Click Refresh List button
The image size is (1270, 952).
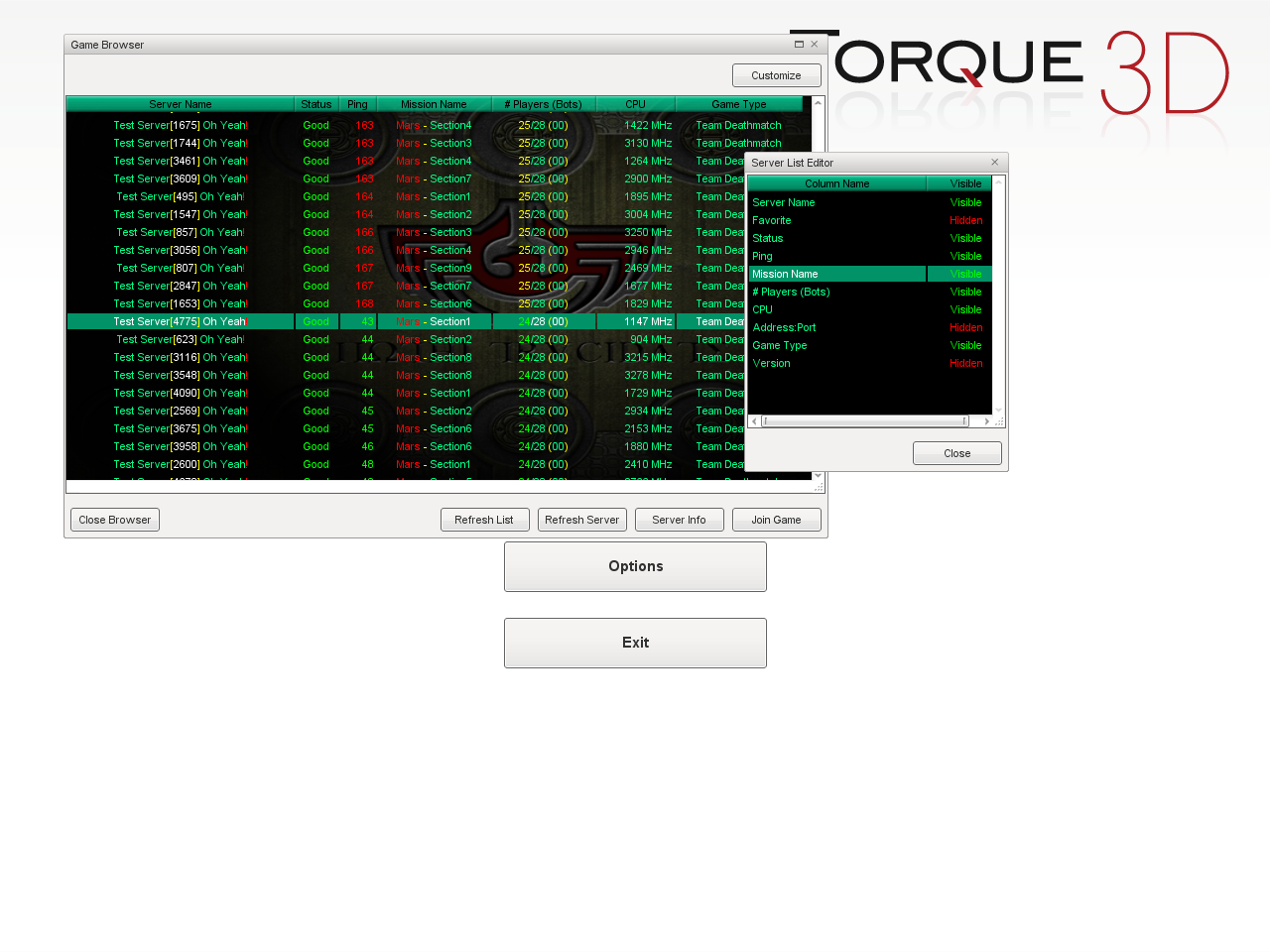484,520
